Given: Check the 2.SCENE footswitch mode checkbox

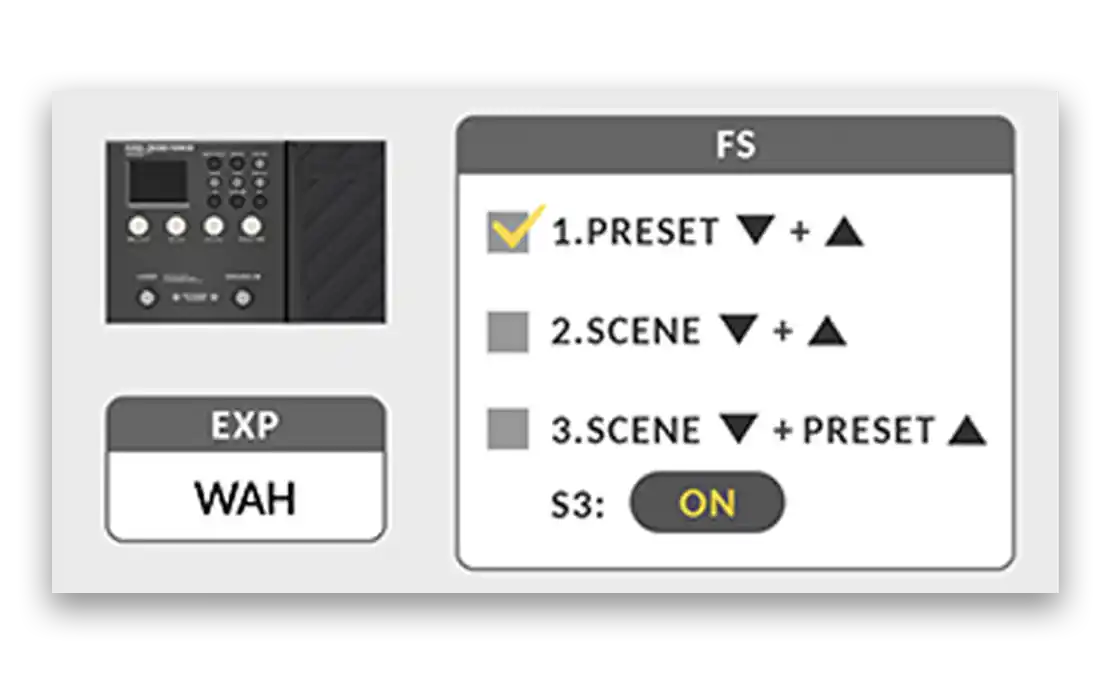Looking at the screenshot, I should click(508, 332).
